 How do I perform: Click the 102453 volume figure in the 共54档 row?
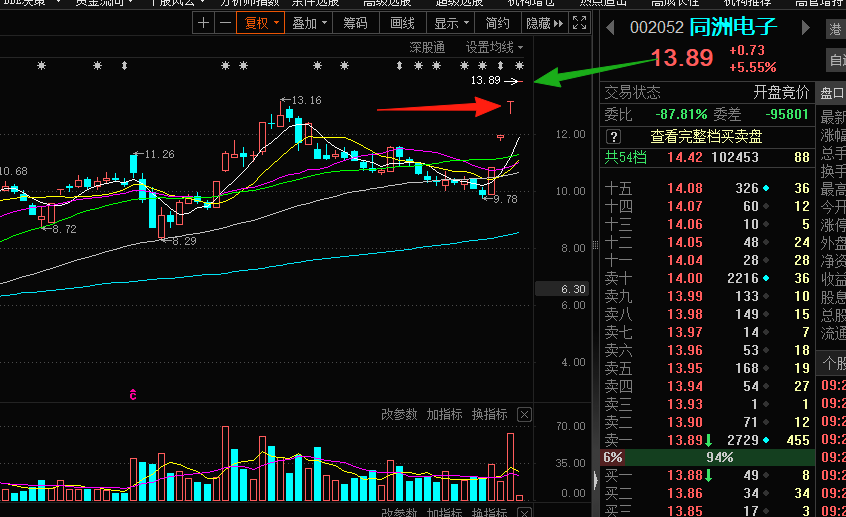pyautogui.click(x=735, y=157)
